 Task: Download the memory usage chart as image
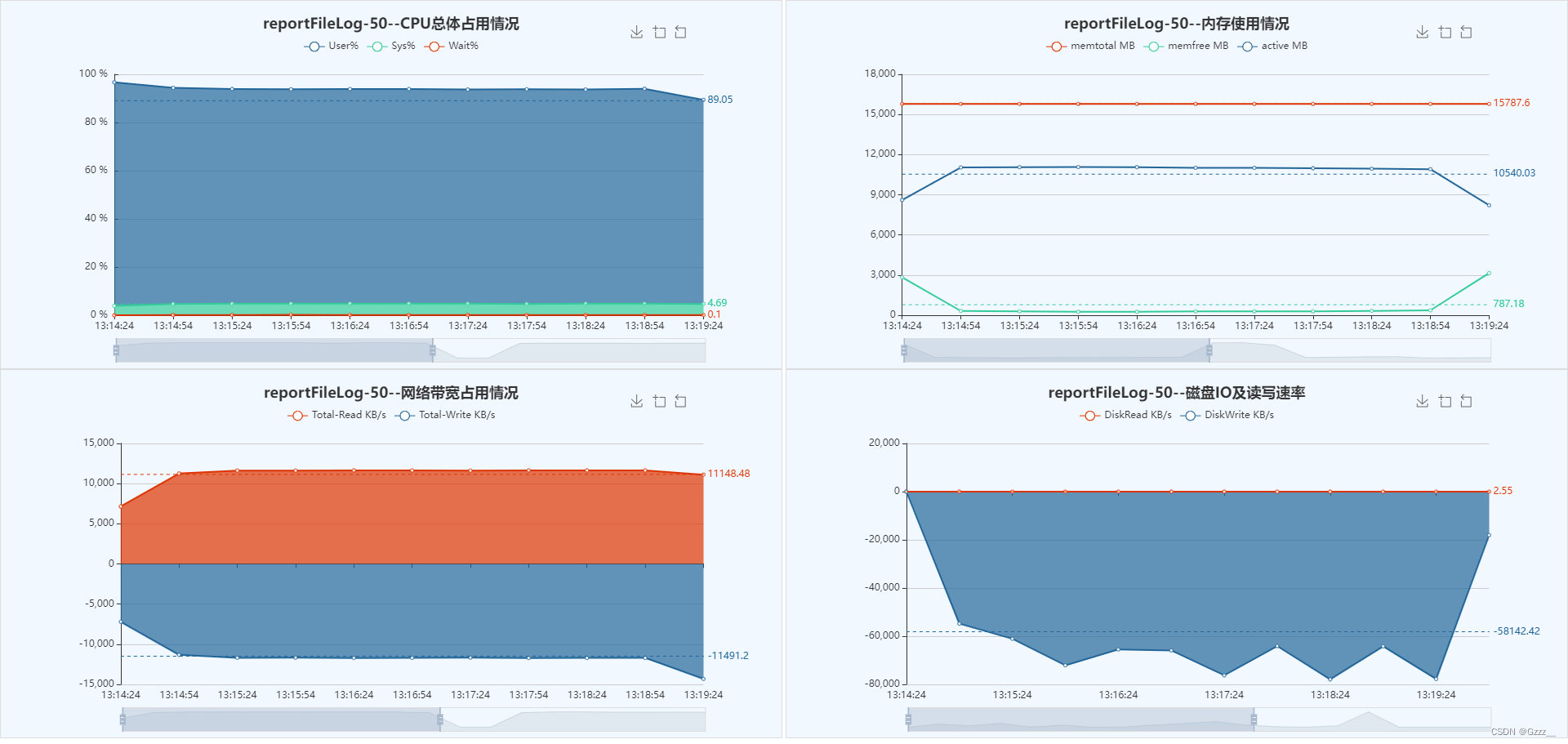point(1423,32)
